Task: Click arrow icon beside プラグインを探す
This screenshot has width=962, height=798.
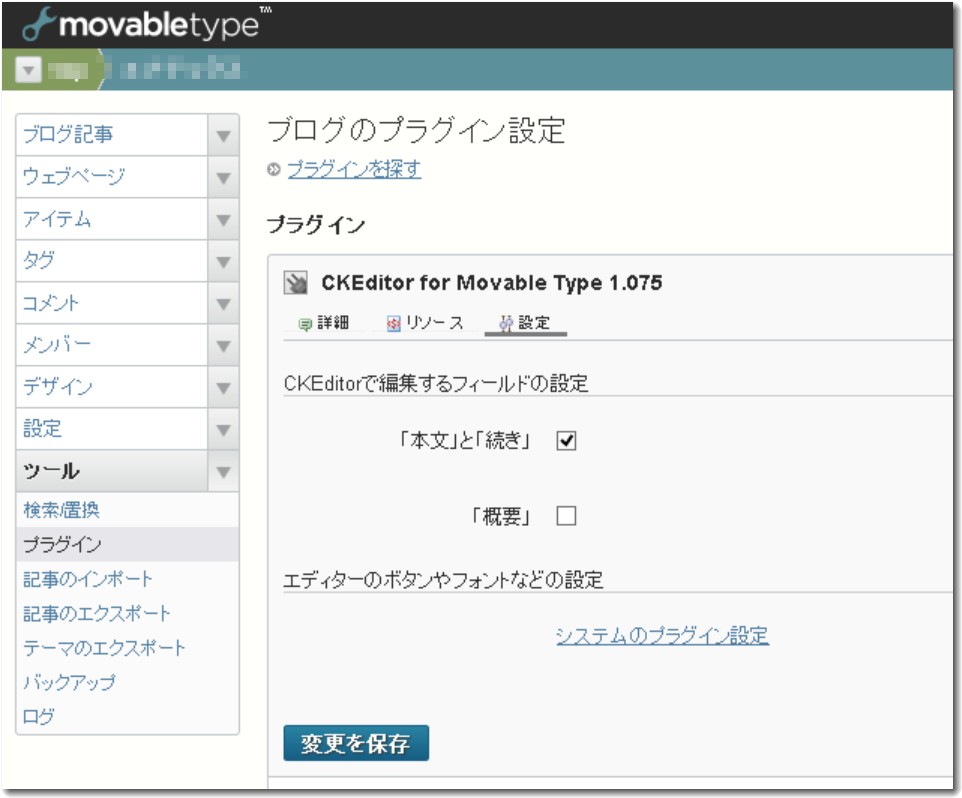Action: 274,170
